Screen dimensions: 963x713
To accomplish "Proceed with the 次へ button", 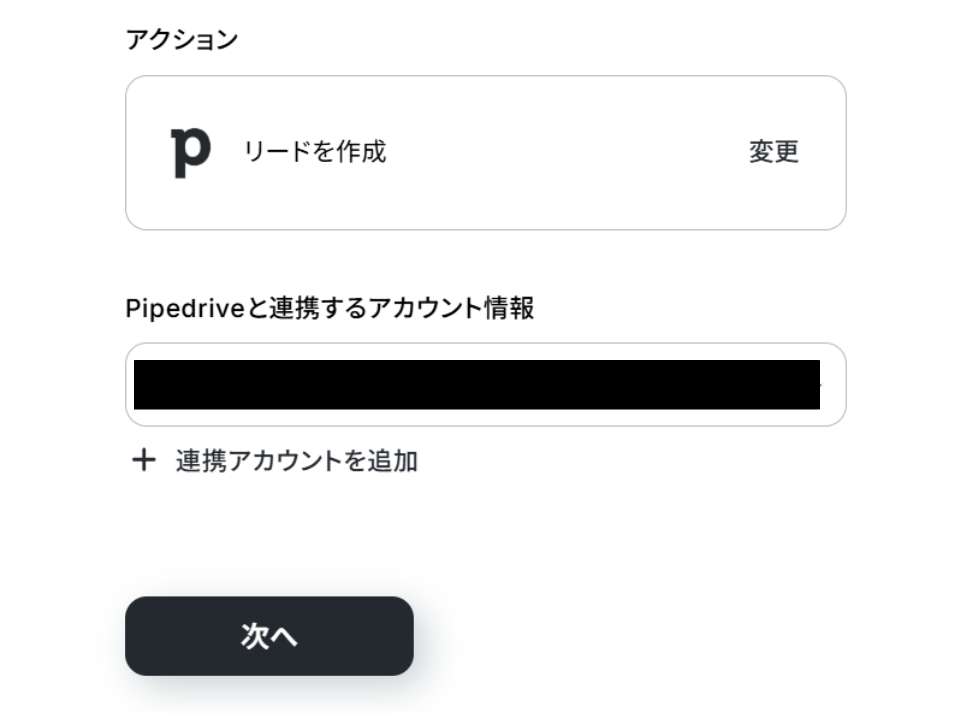I will [269, 636].
